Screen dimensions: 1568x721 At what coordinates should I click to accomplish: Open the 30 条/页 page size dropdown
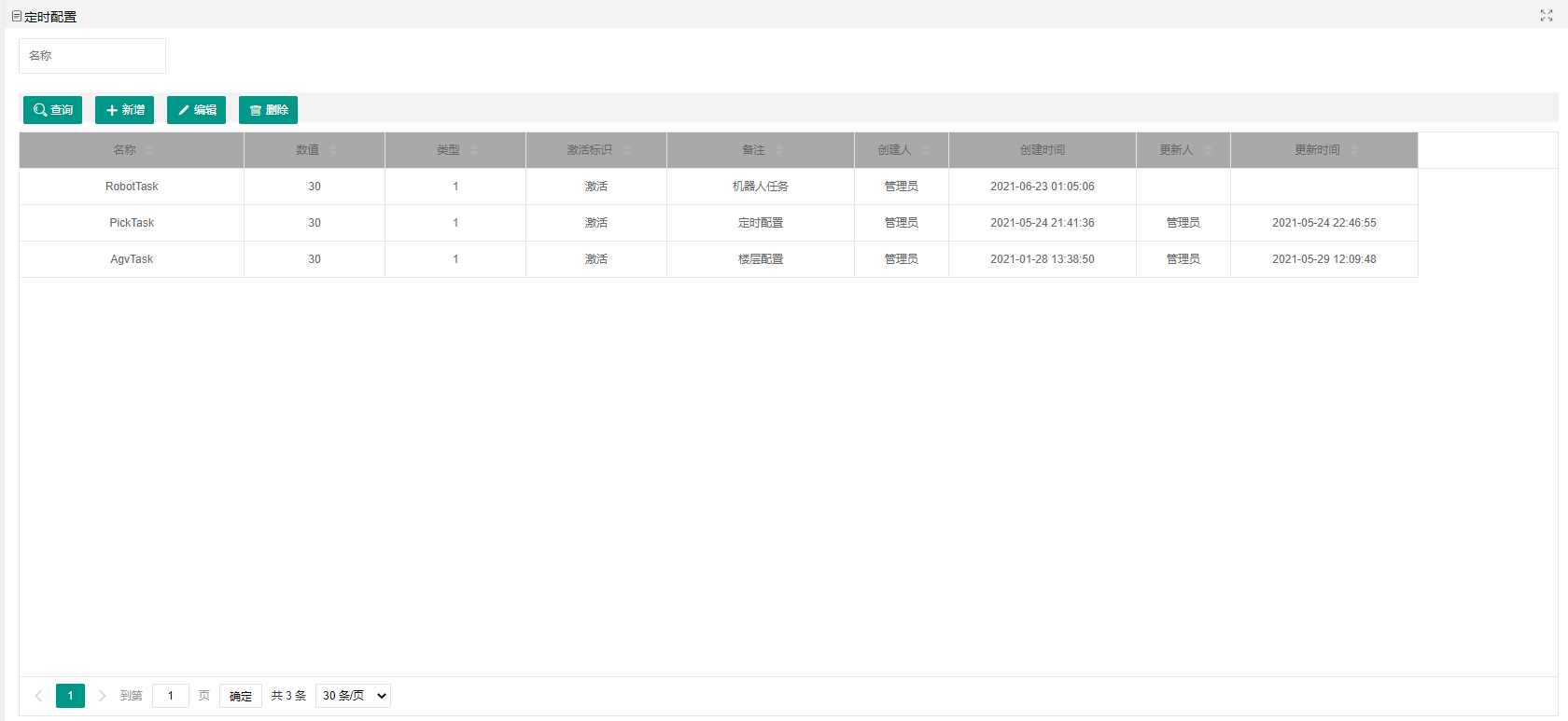[353, 696]
